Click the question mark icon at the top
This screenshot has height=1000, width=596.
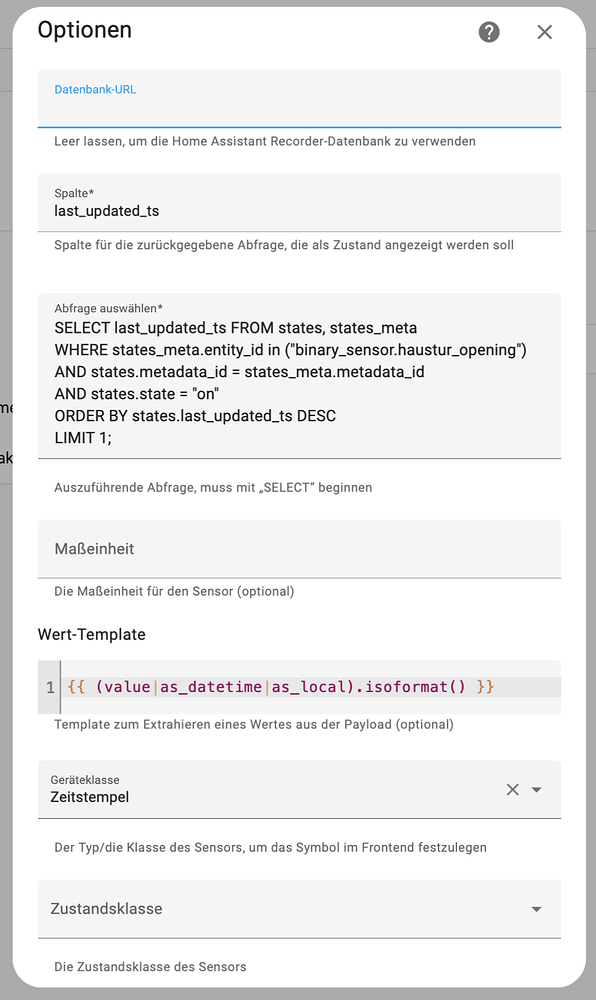(x=489, y=32)
